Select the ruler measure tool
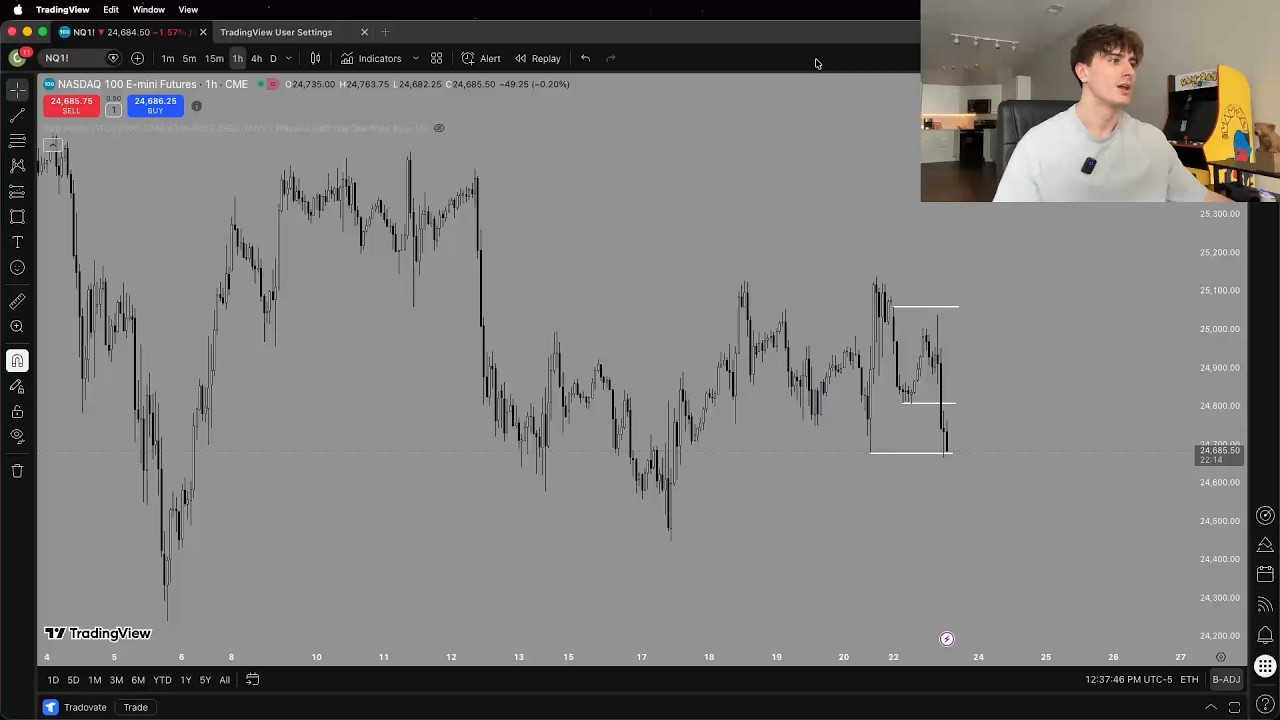Image resolution: width=1280 pixels, height=720 pixels. tap(17, 301)
